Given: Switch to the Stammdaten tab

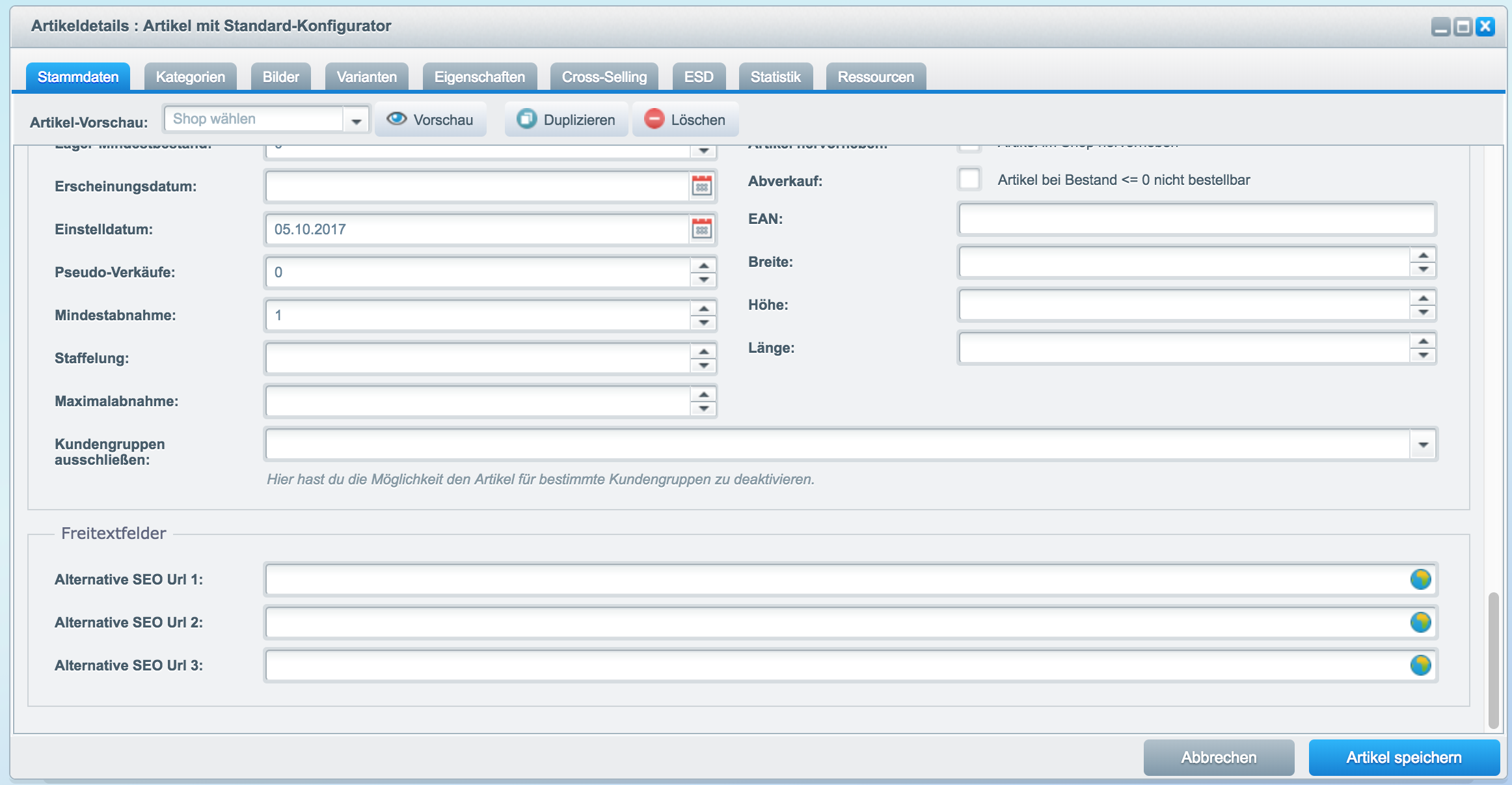Looking at the screenshot, I should (78, 77).
